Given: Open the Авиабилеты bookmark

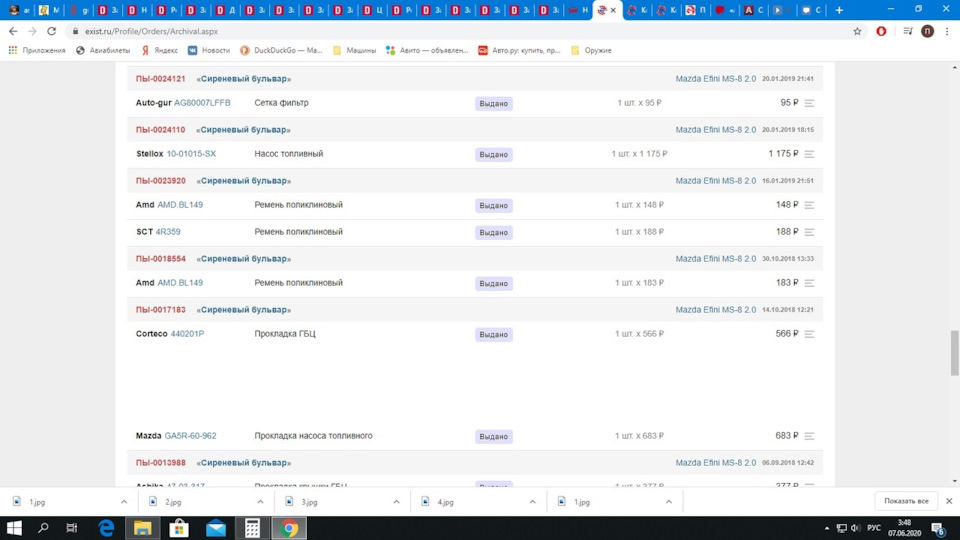Looking at the screenshot, I should [x=103, y=50].
